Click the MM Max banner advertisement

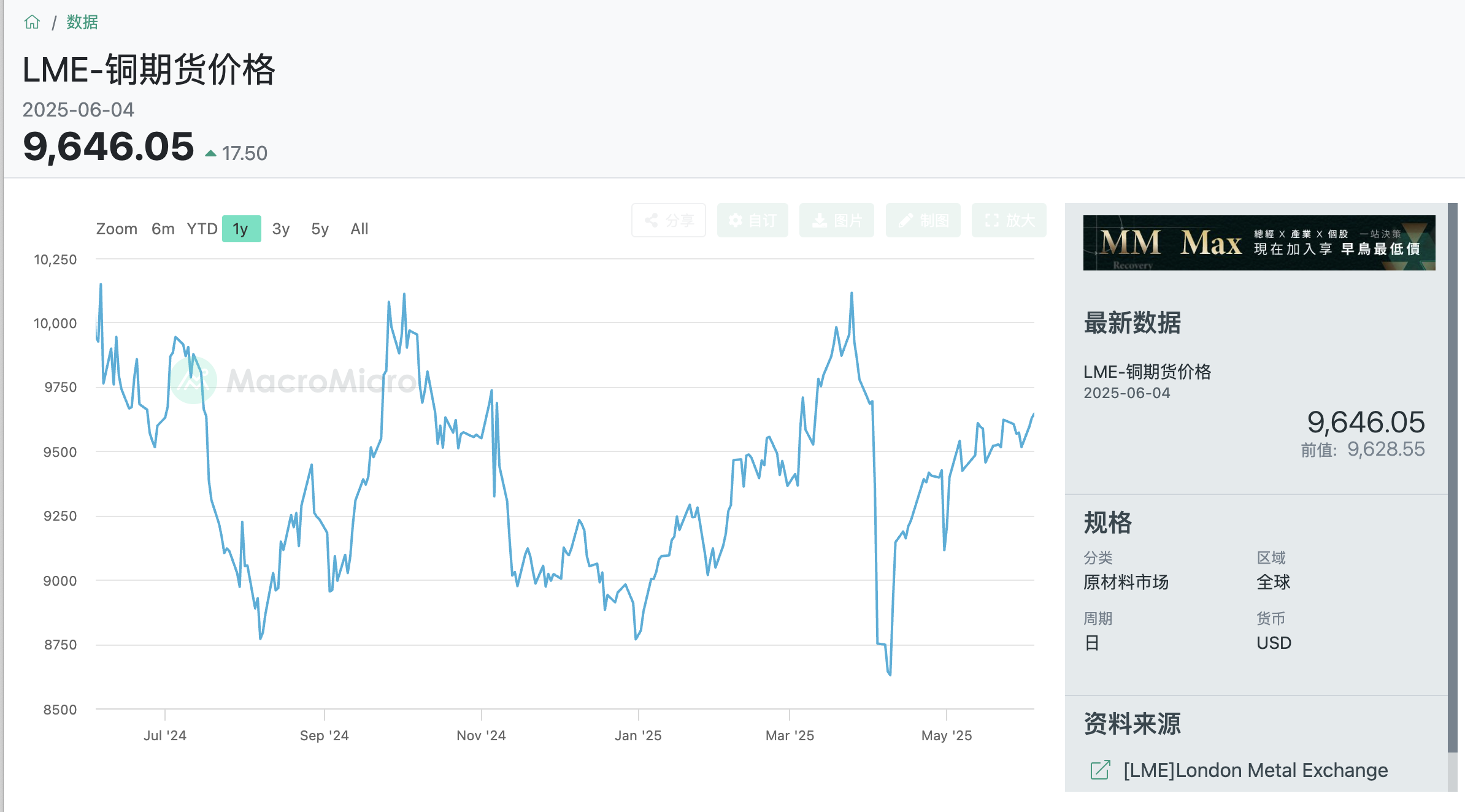(x=1258, y=243)
